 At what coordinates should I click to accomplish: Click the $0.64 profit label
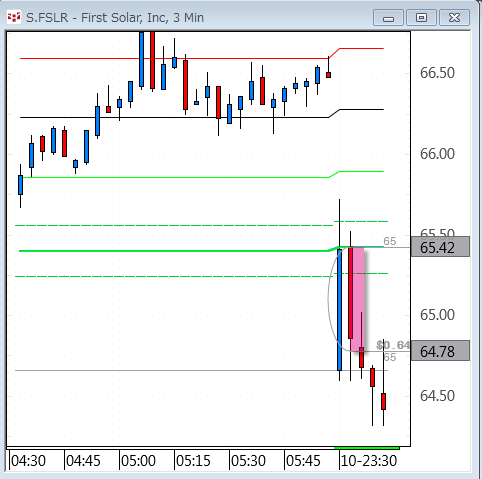393,345
